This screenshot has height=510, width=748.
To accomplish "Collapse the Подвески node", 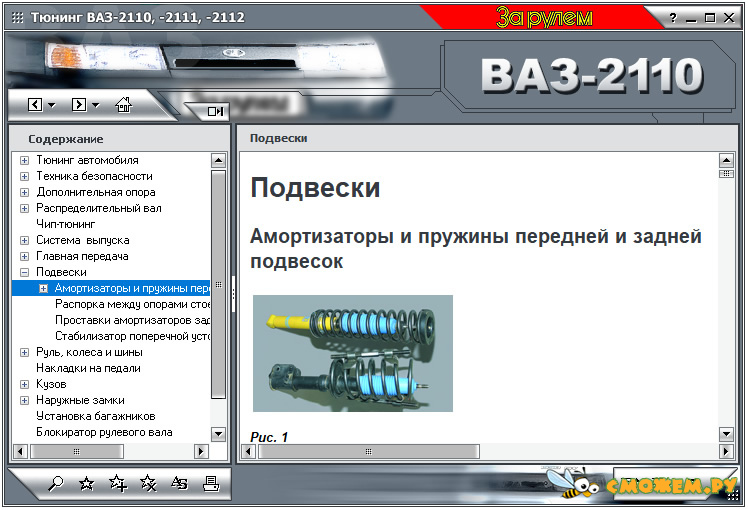I will pyautogui.click(x=24, y=272).
